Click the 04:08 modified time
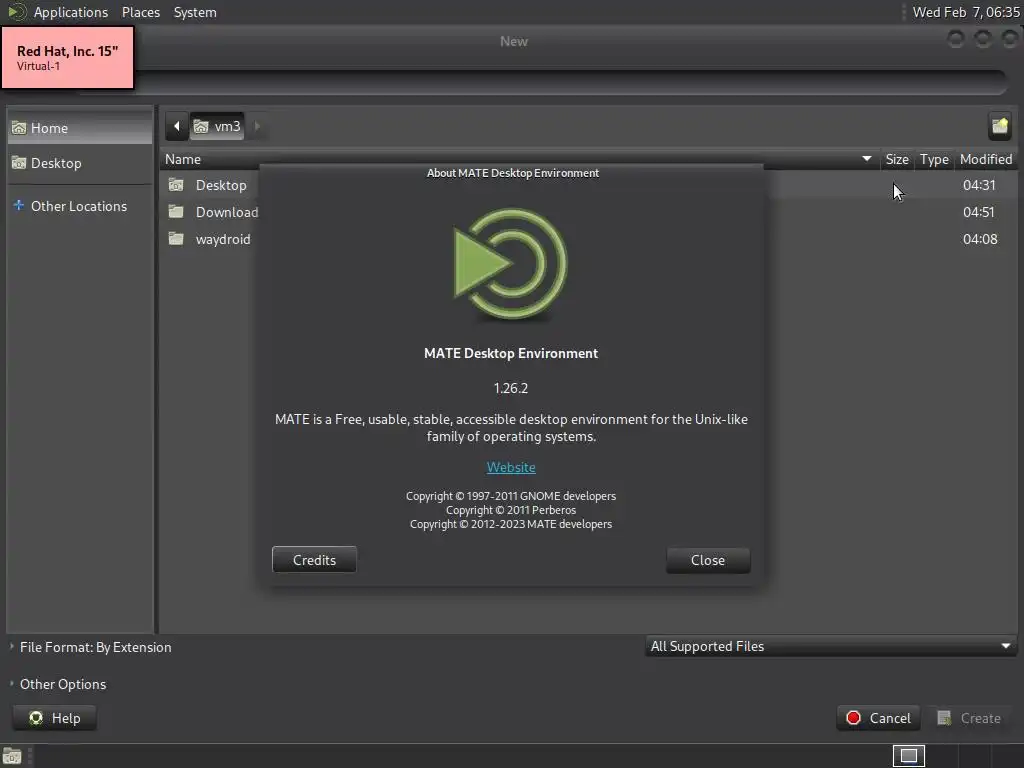Image resolution: width=1024 pixels, height=768 pixels. (x=980, y=239)
